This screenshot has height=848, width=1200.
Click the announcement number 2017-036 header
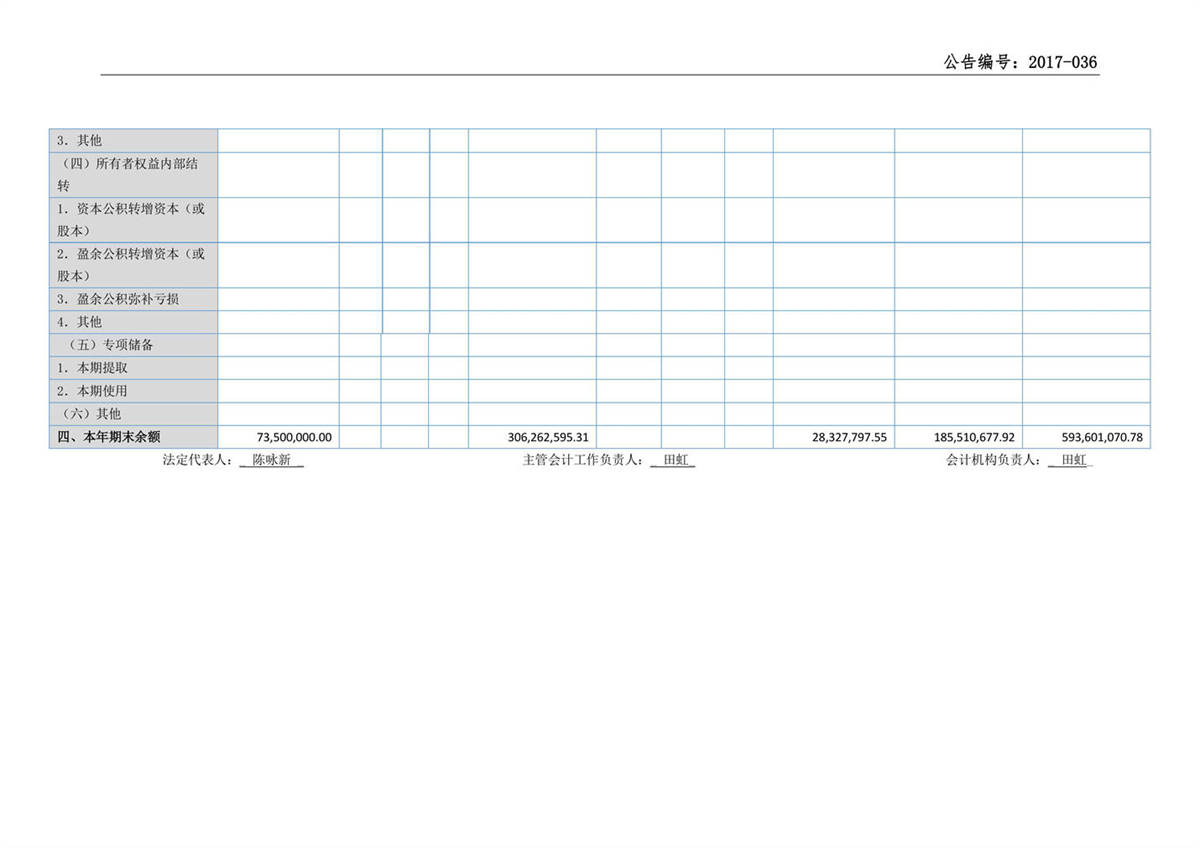pyautogui.click(x=1020, y=62)
